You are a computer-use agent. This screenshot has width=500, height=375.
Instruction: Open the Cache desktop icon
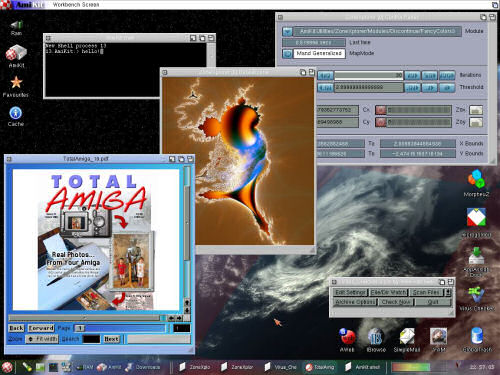click(16, 113)
